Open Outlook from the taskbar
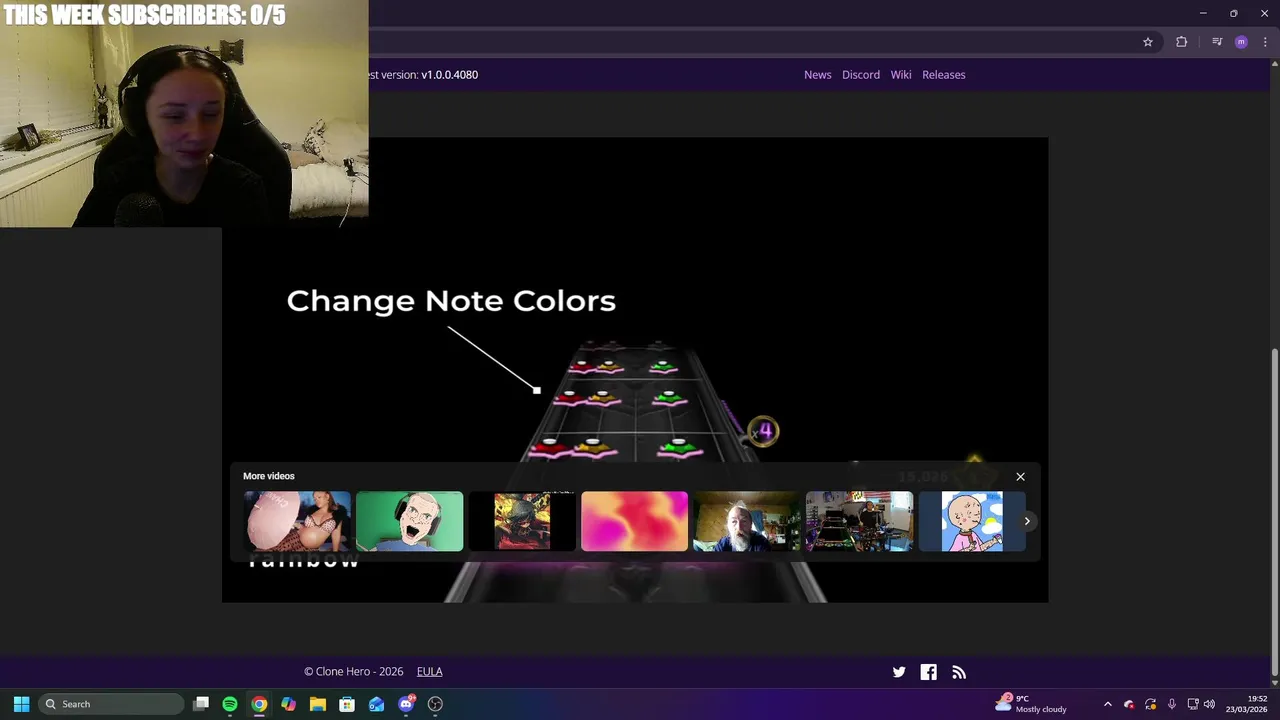This screenshot has width=1280, height=720. [x=376, y=704]
